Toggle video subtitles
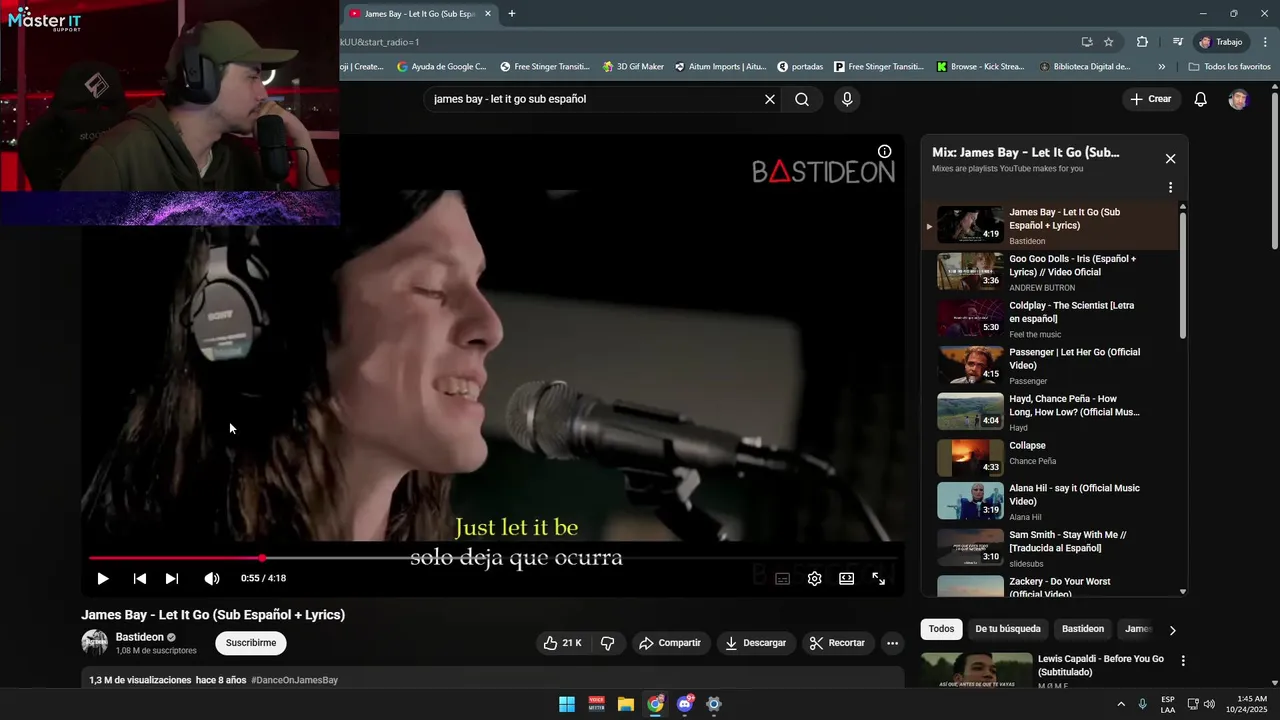 coord(783,578)
